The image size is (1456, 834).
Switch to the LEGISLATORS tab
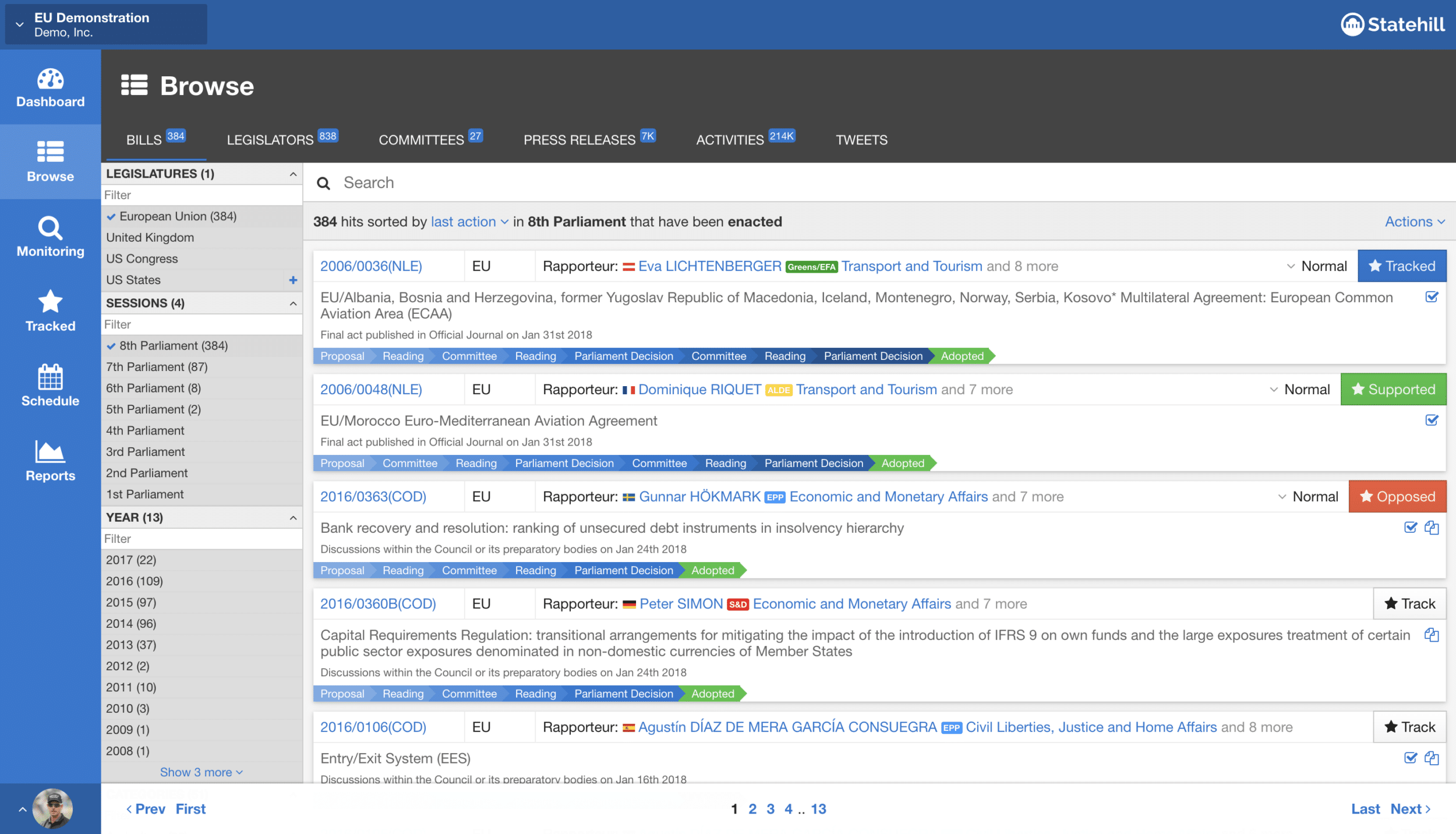point(282,140)
